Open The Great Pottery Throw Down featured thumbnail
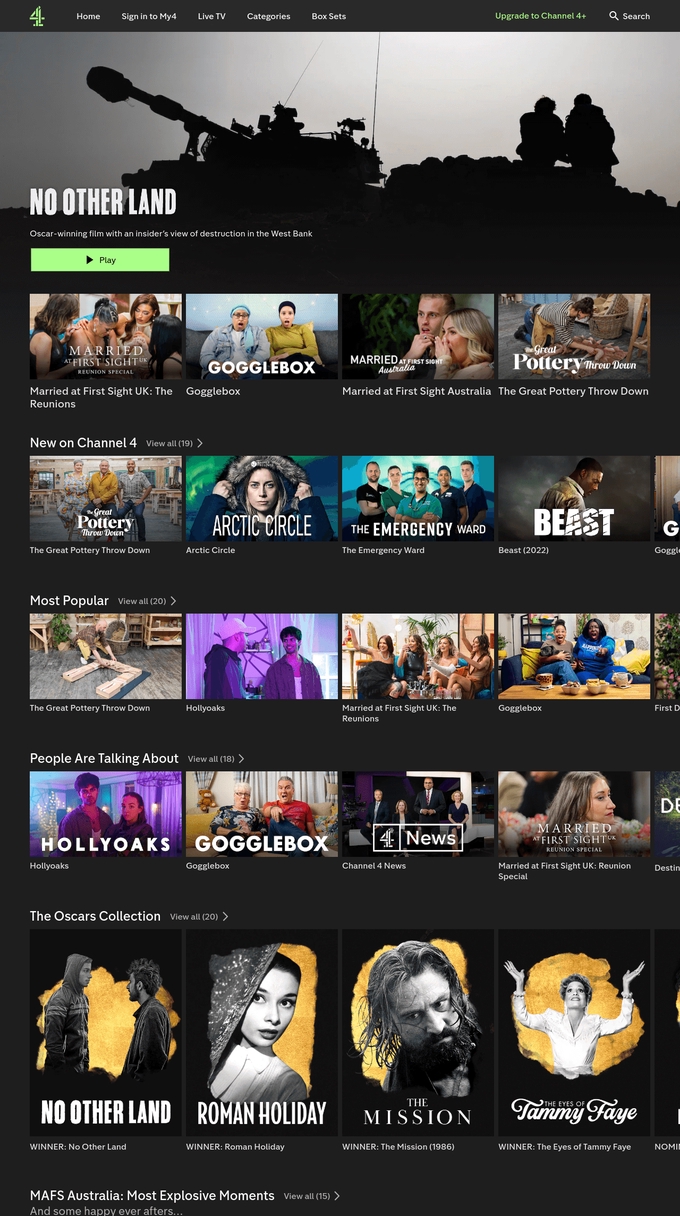 [574, 336]
